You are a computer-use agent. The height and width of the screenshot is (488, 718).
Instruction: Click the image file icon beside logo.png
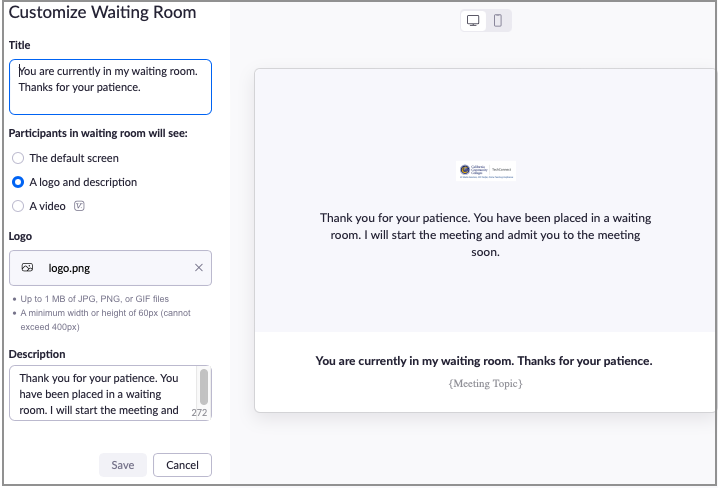coord(28,268)
